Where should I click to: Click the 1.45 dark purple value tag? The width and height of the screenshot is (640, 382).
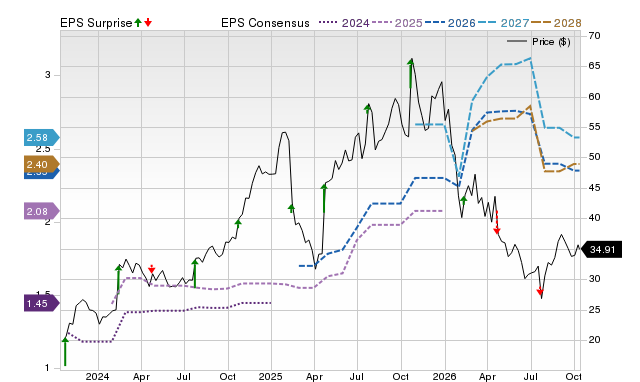point(41,304)
